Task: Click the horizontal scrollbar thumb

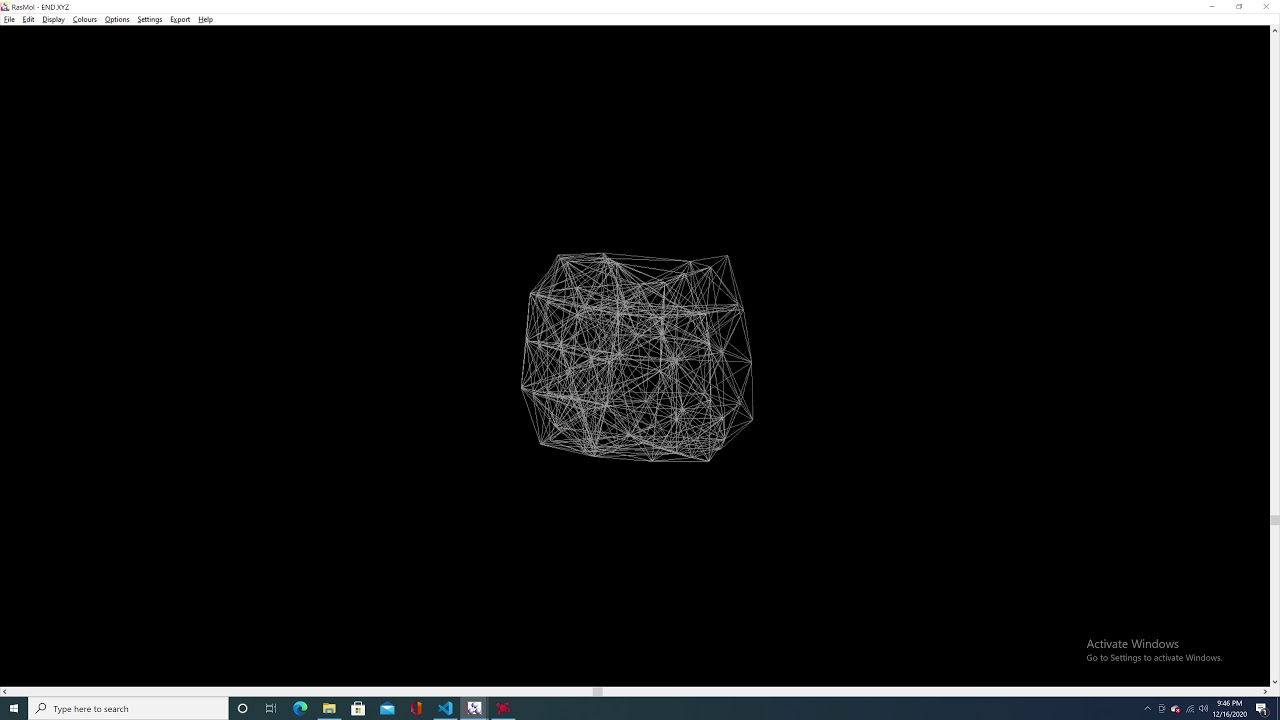Action: coord(597,692)
